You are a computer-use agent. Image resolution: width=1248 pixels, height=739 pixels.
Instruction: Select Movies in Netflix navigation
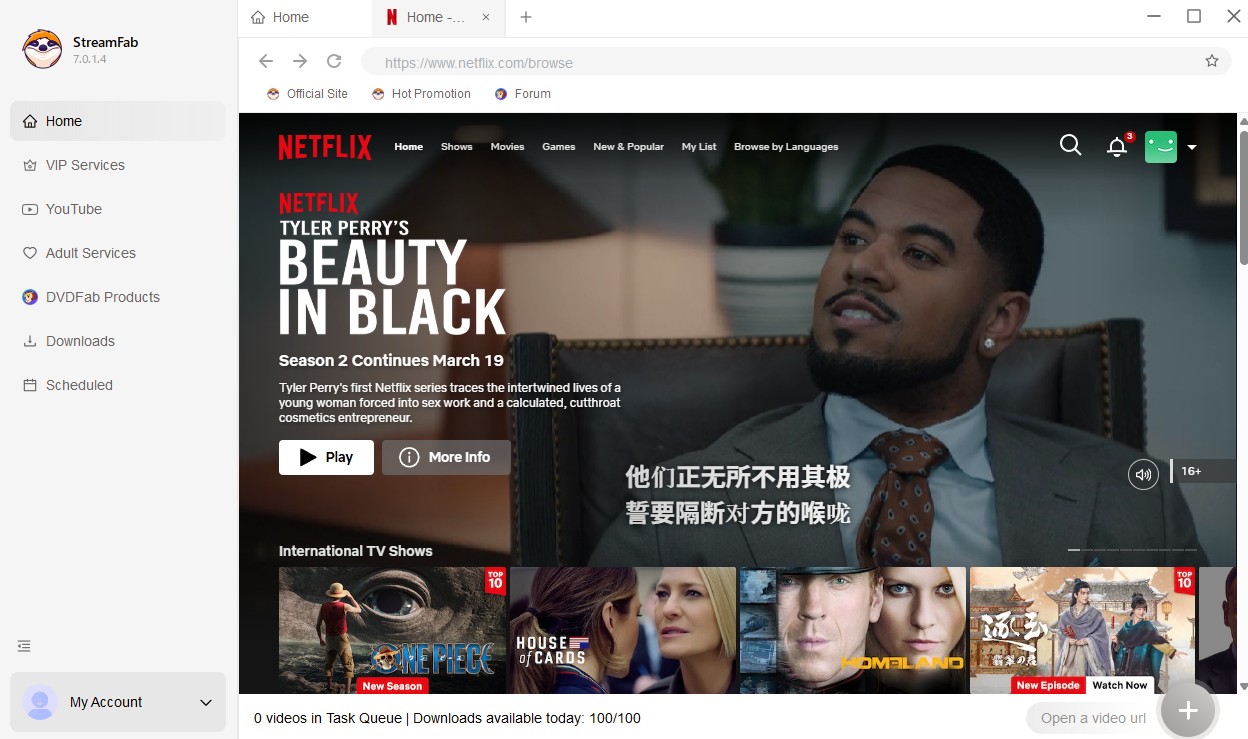click(507, 147)
